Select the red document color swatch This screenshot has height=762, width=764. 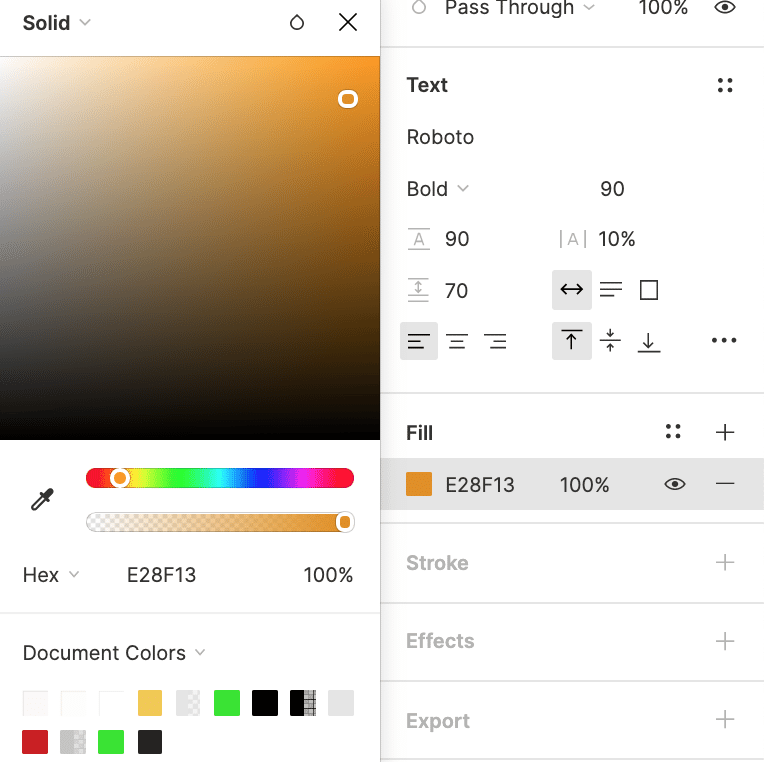(x=35, y=742)
